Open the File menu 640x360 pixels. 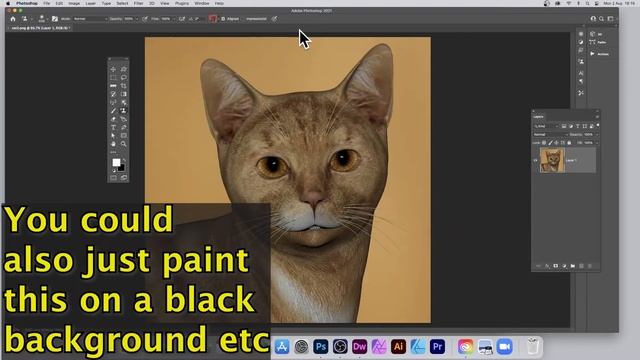(x=47, y=3)
